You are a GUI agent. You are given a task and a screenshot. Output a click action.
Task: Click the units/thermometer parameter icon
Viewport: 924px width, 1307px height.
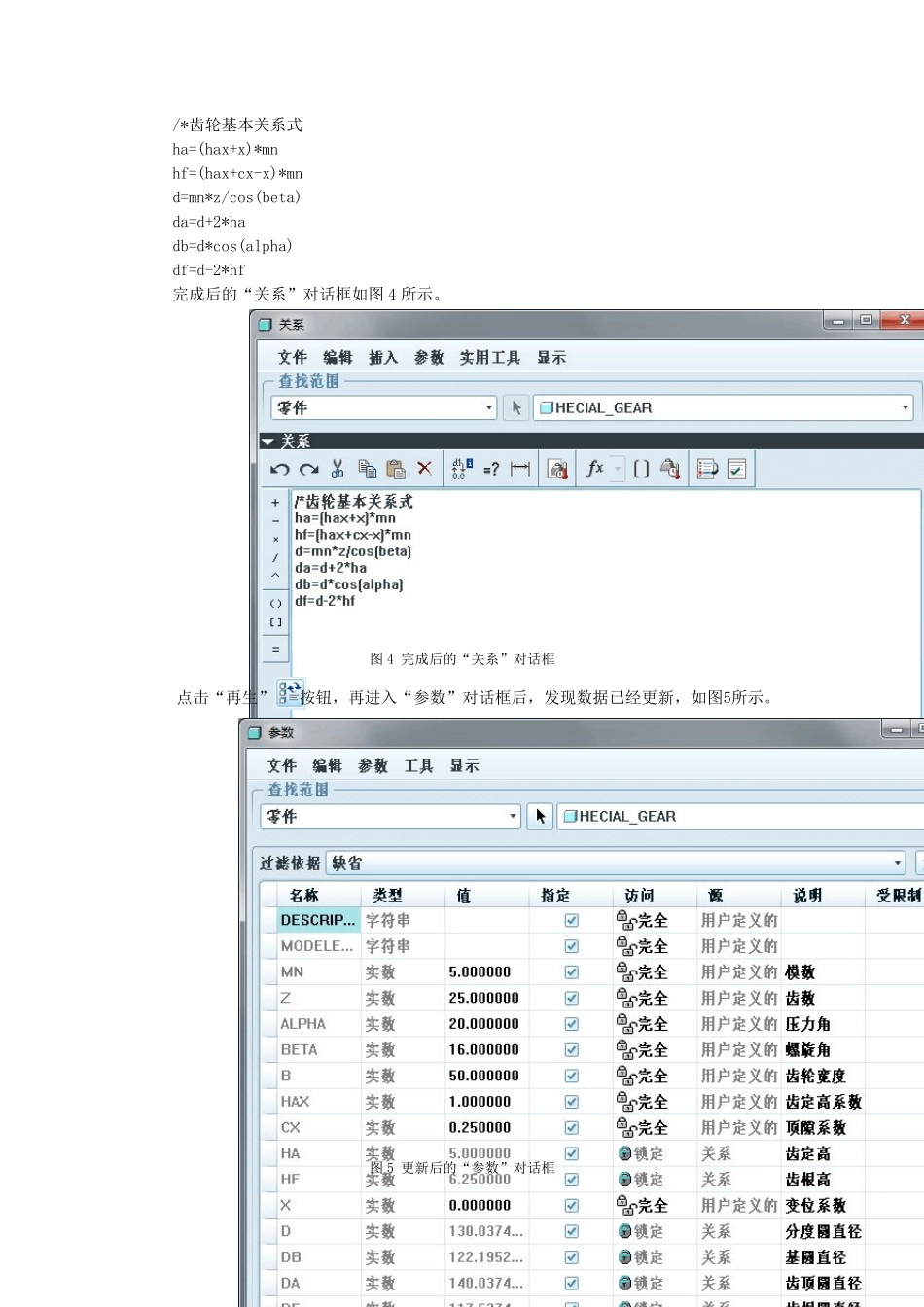pyautogui.click(x=557, y=469)
